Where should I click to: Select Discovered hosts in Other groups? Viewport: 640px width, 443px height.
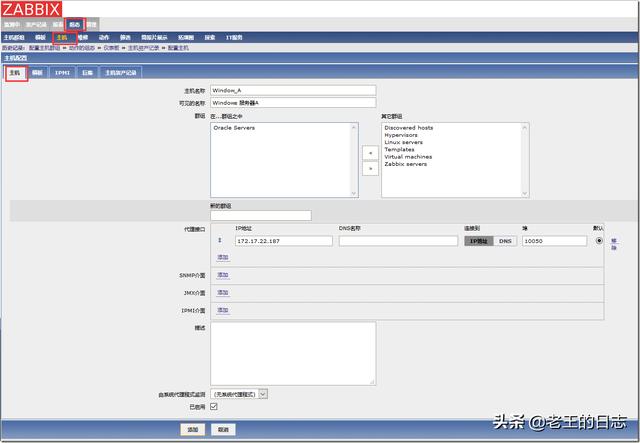[409, 128]
